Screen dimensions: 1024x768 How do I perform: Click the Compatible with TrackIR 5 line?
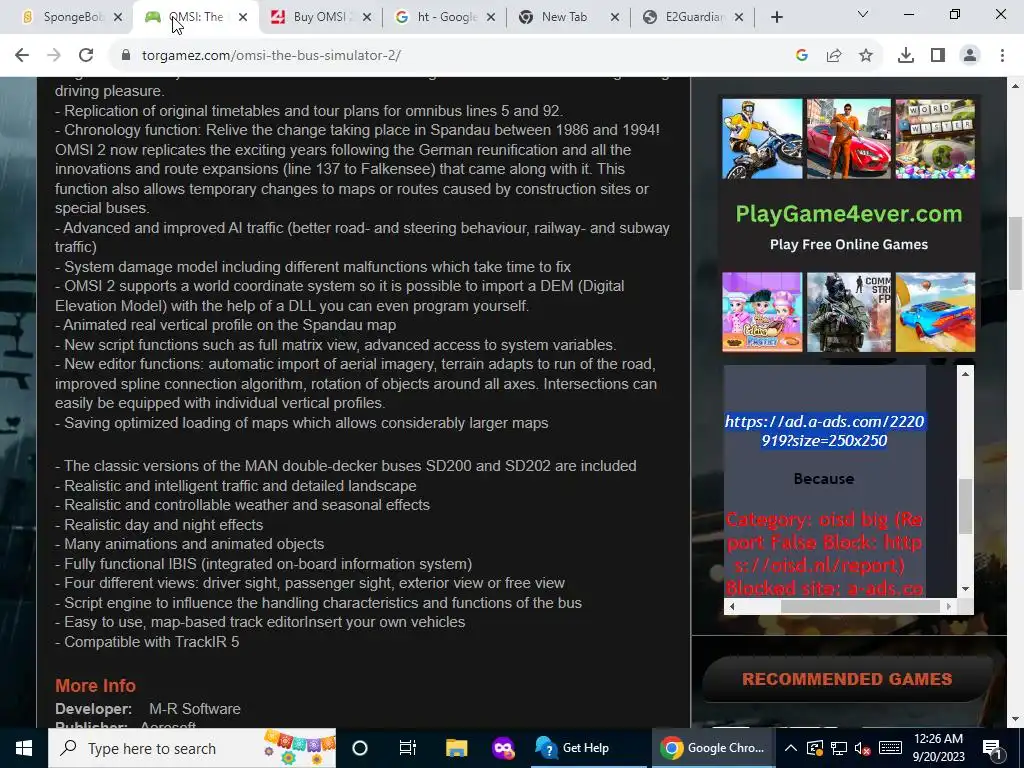[x=147, y=642]
